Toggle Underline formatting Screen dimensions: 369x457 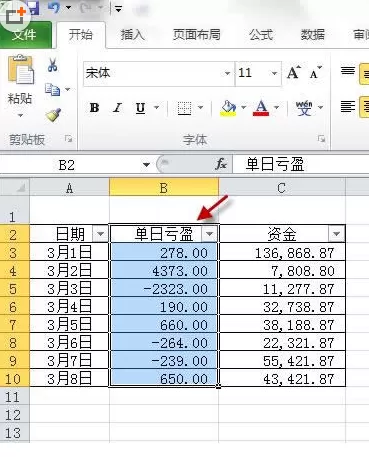click(x=140, y=108)
